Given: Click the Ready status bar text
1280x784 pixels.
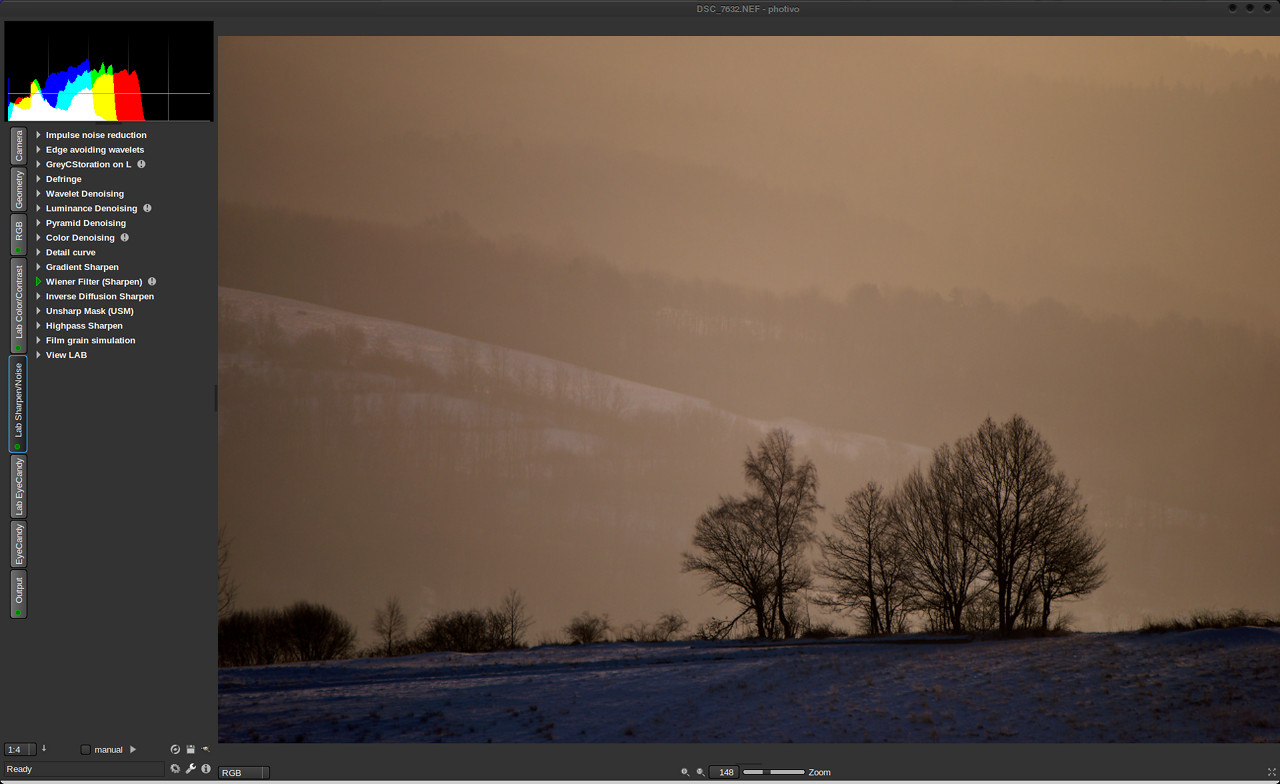Looking at the screenshot, I should click(x=20, y=769).
